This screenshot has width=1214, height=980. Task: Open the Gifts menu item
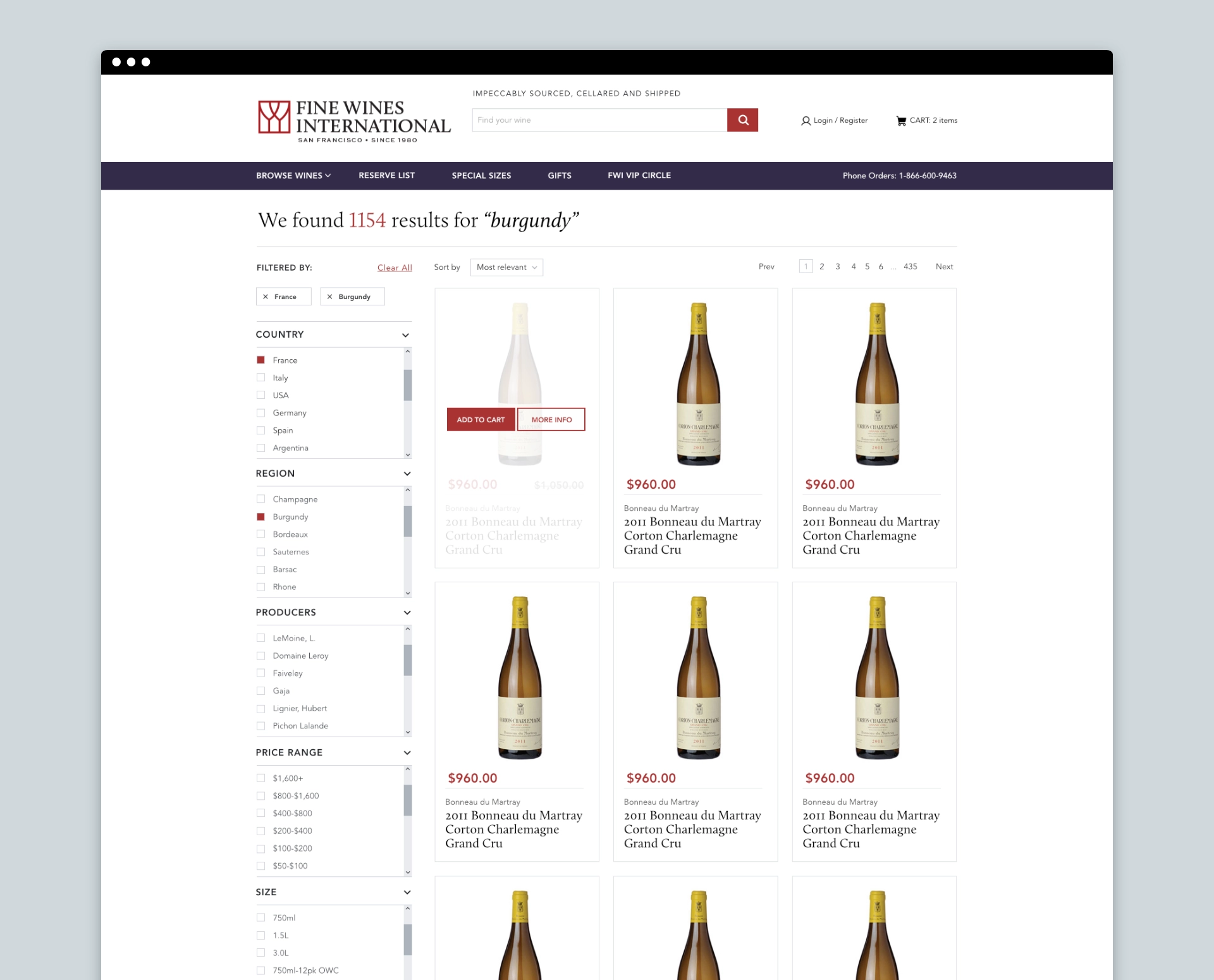point(560,176)
